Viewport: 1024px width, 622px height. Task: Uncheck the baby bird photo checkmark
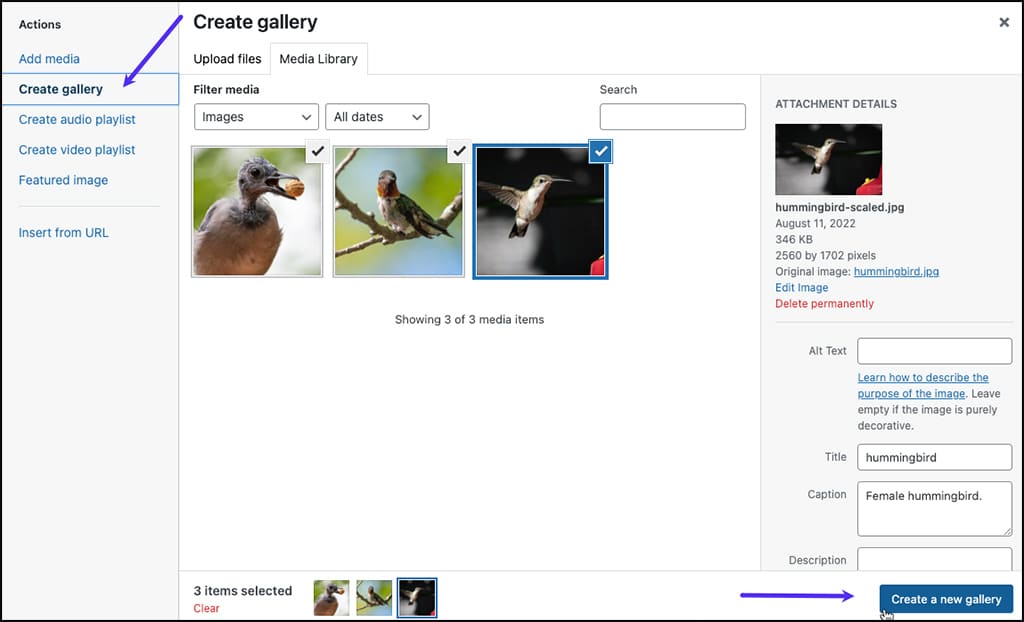coord(317,151)
